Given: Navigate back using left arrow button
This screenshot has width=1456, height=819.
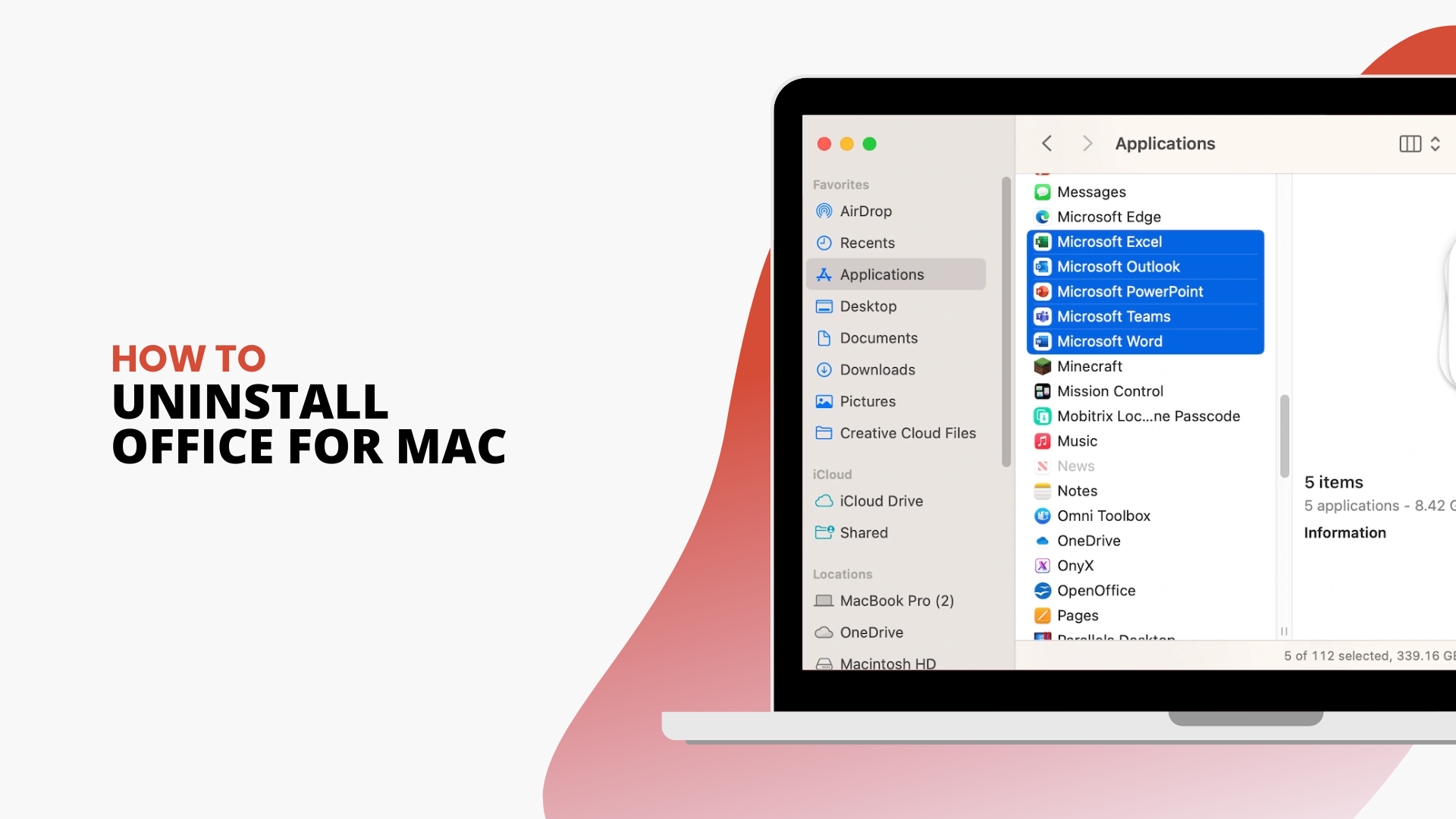Looking at the screenshot, I should [1048, 143].
